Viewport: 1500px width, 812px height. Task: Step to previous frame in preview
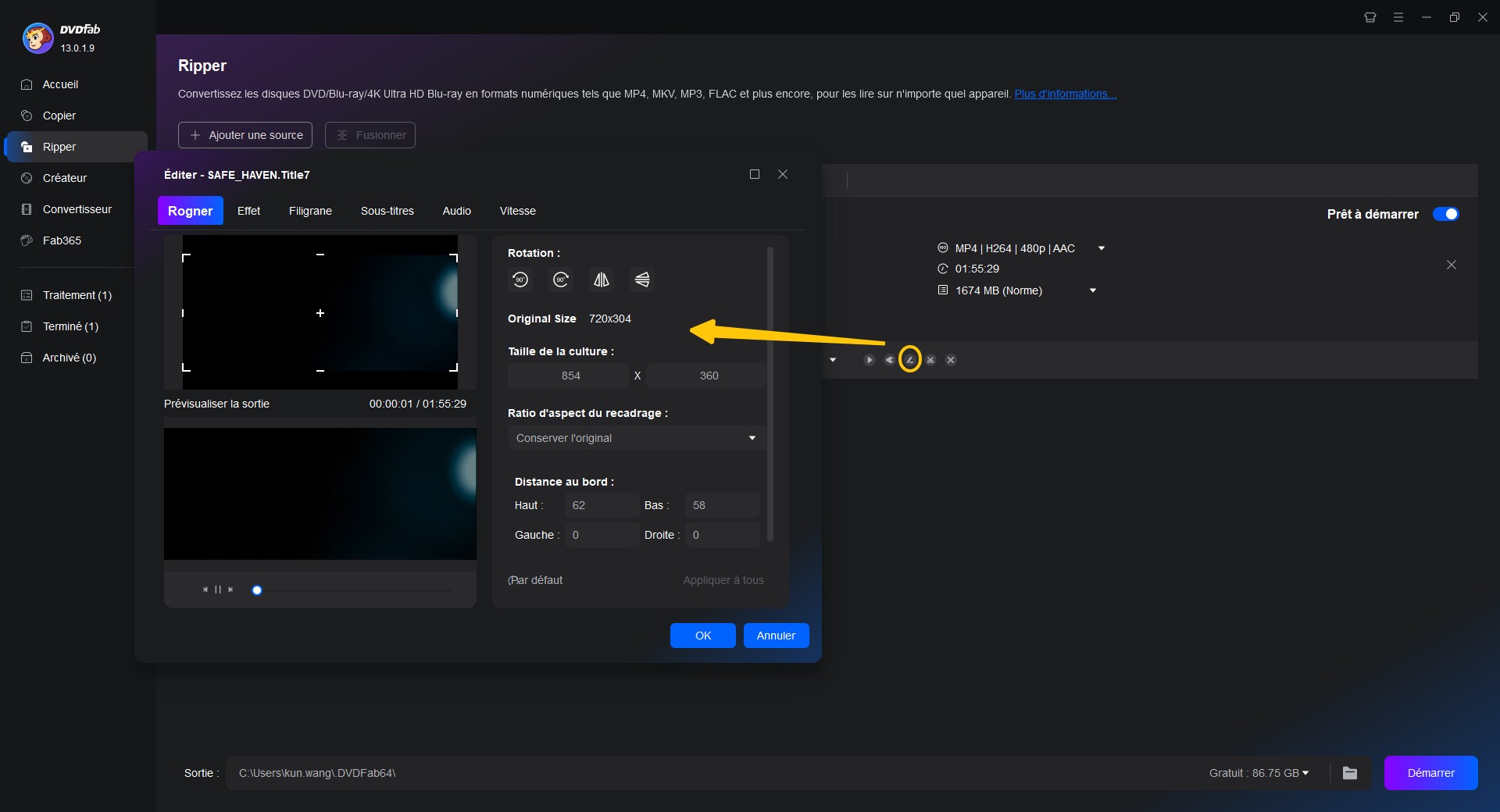click(205, 589)
